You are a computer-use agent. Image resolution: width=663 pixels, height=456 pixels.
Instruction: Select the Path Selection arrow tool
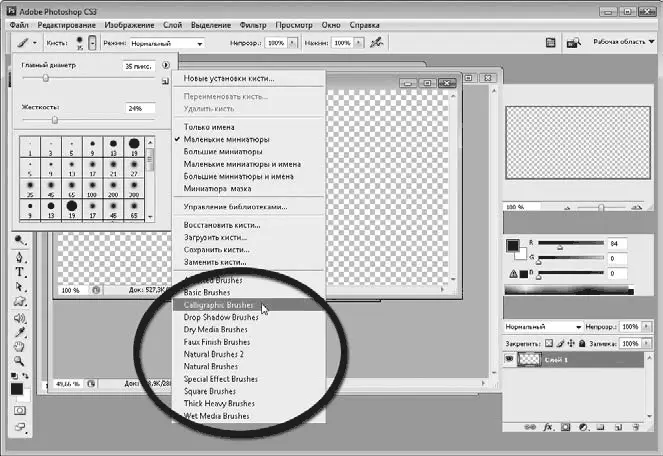(x=19, y=287)
